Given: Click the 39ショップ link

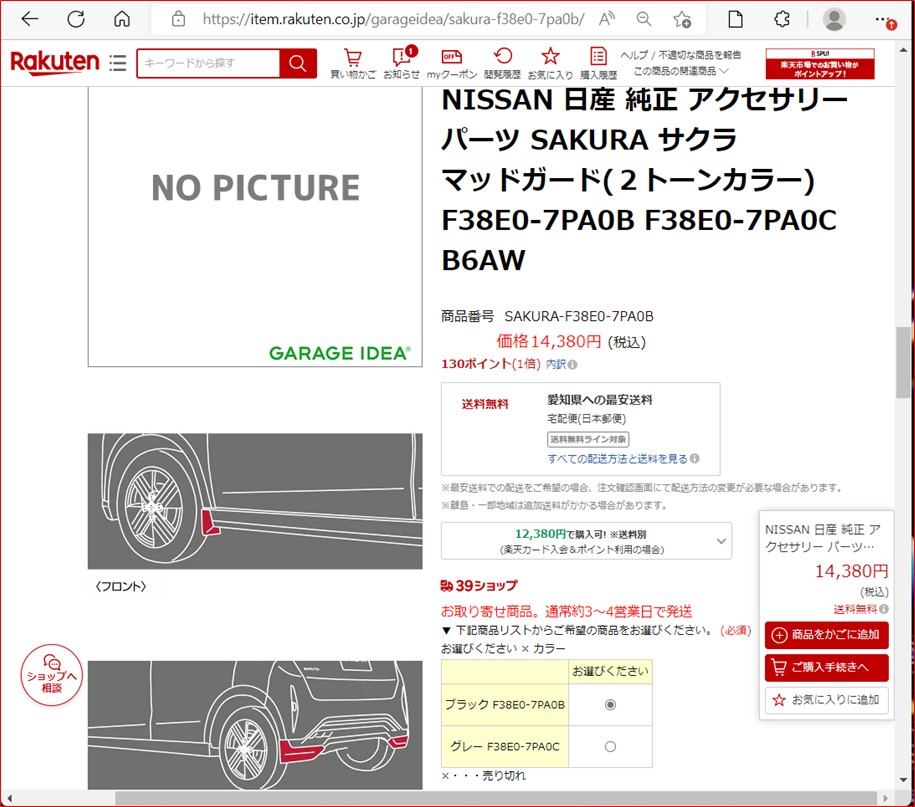Looking at the screenshot, I should (479, 585).
